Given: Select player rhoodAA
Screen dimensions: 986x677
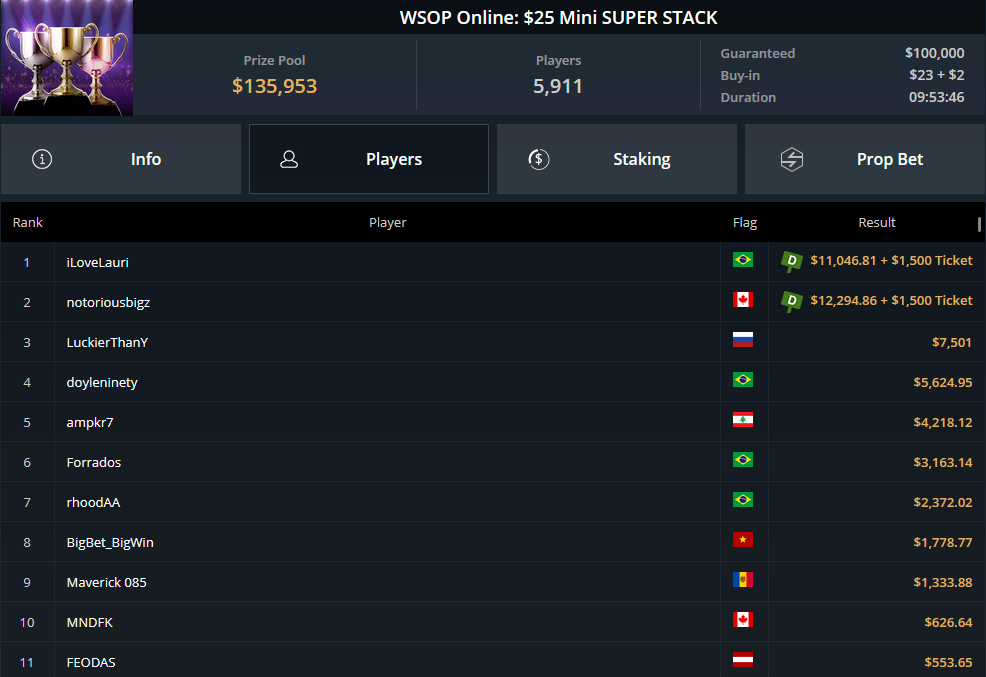Looking at the screenshot, I should 93,502.
